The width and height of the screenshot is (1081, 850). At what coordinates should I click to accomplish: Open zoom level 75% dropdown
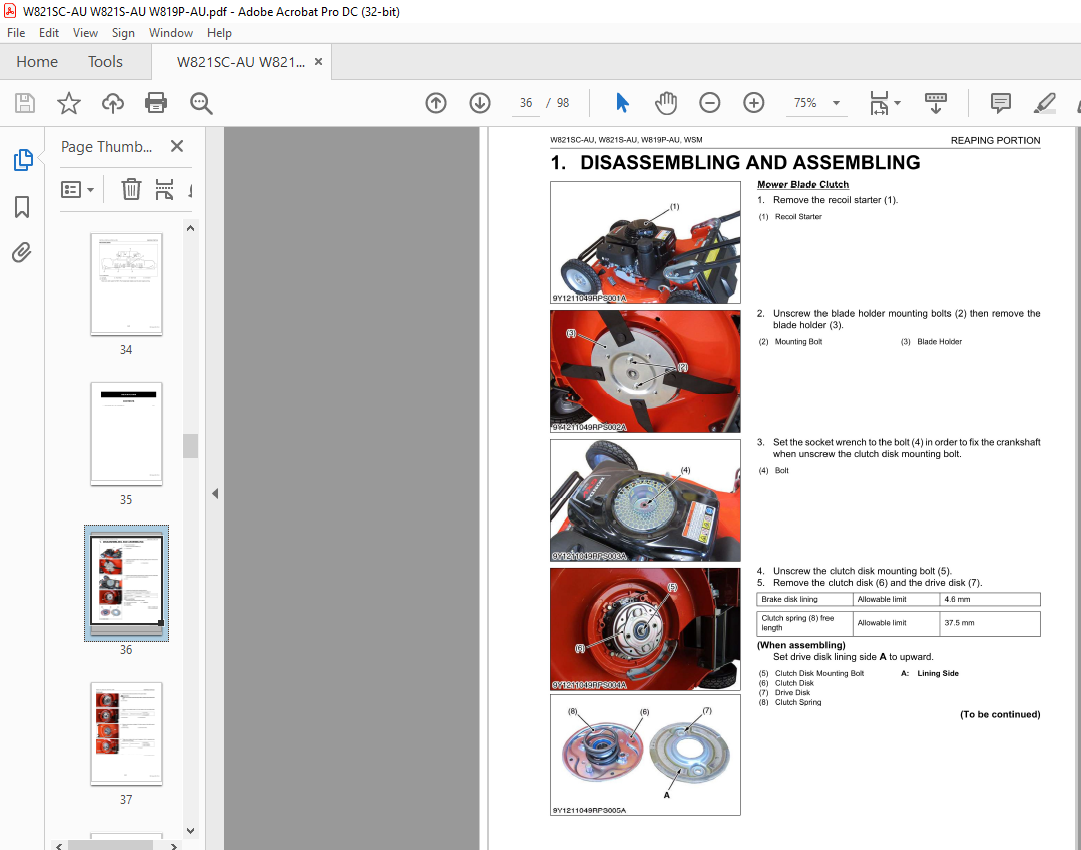click(x=836, y=103)
